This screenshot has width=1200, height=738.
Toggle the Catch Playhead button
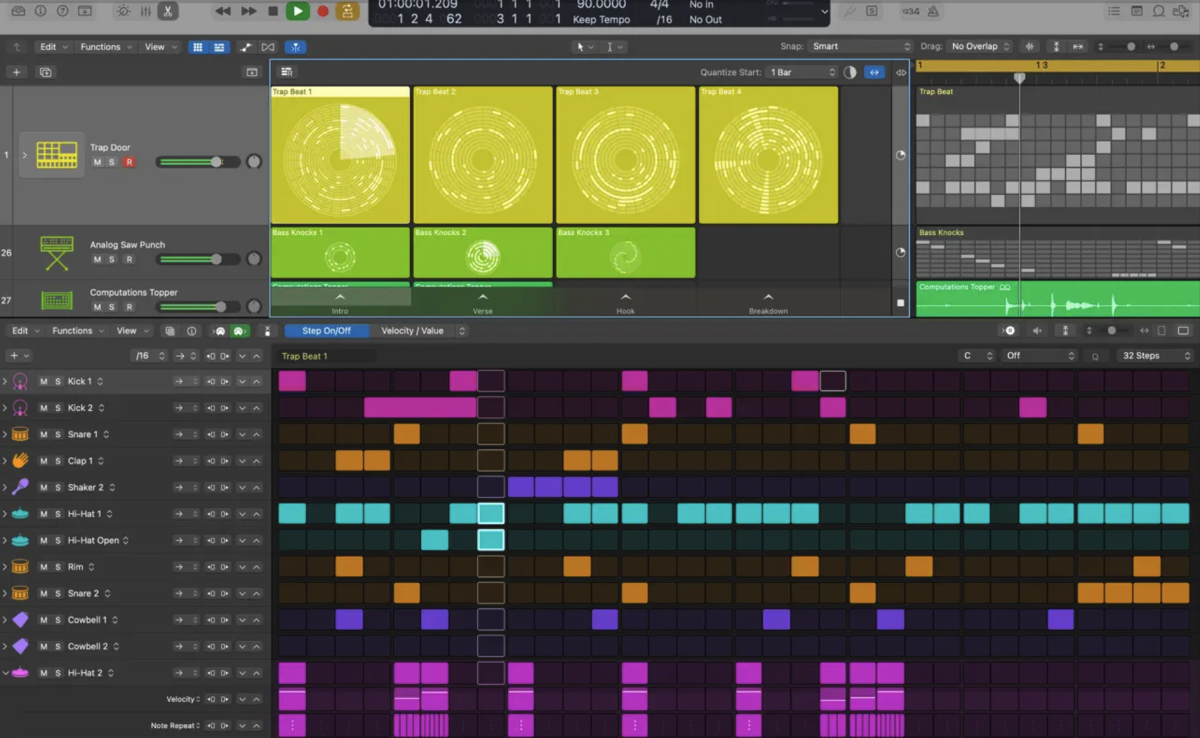296,47
